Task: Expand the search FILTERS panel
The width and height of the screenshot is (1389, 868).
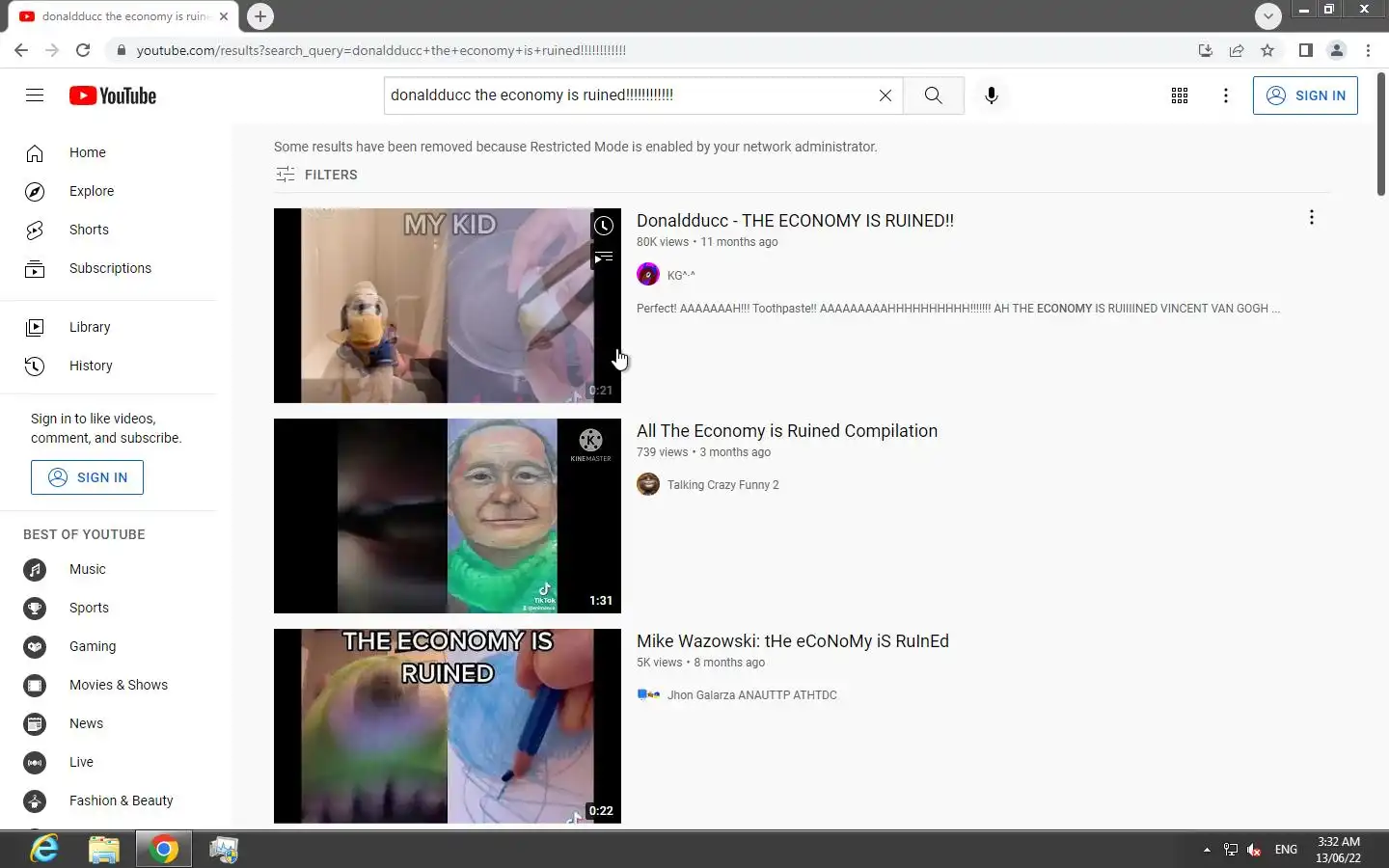Action: coord(316,175)
